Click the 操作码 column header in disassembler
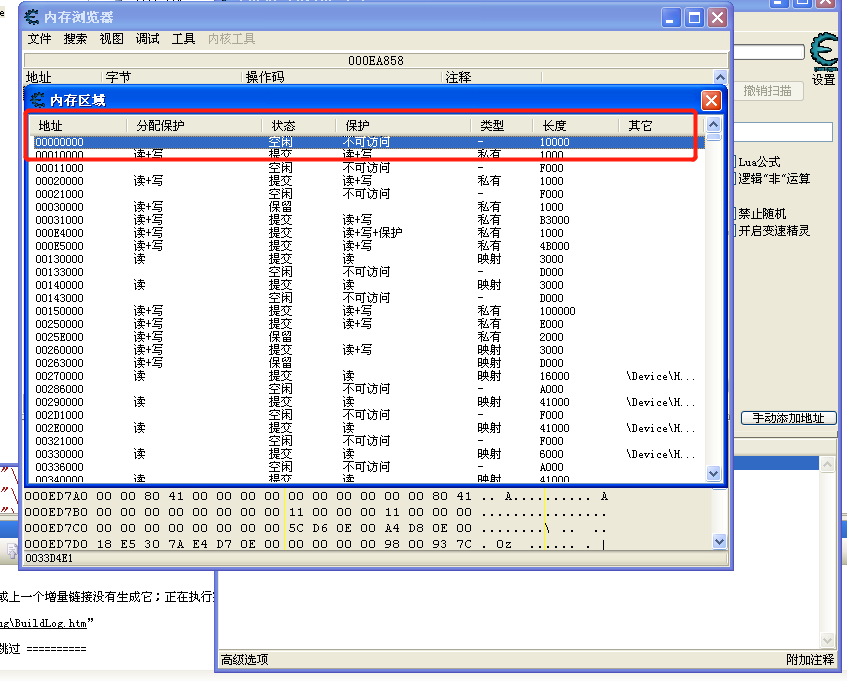Screen dimensions: 847x681 click(x=341, y=77)
